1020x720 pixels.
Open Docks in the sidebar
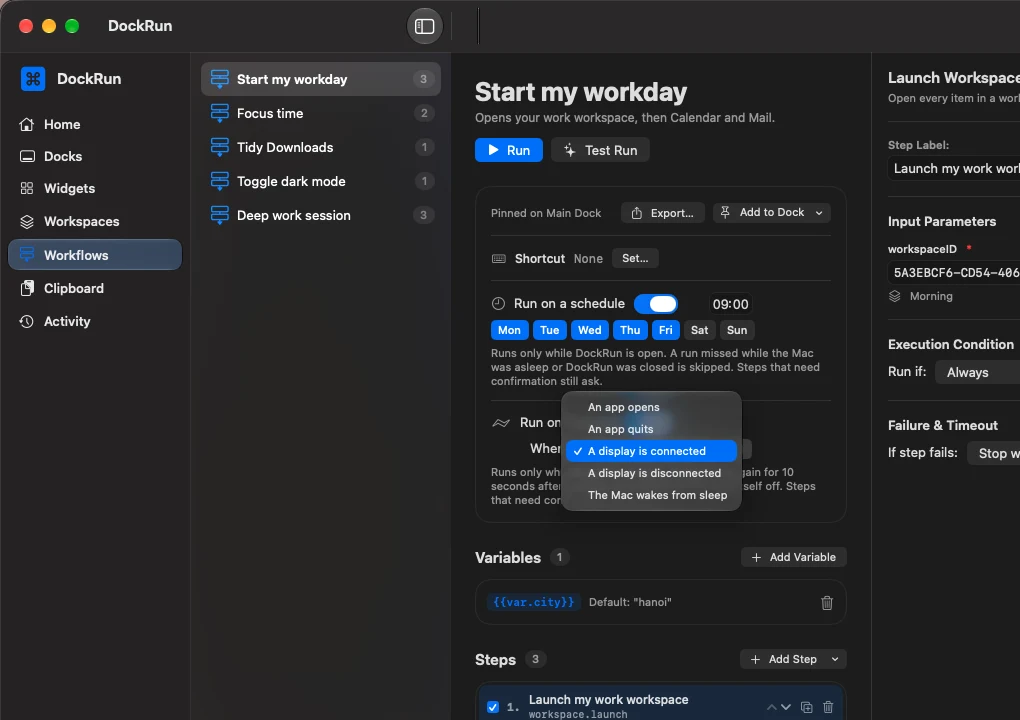point(95,156)
